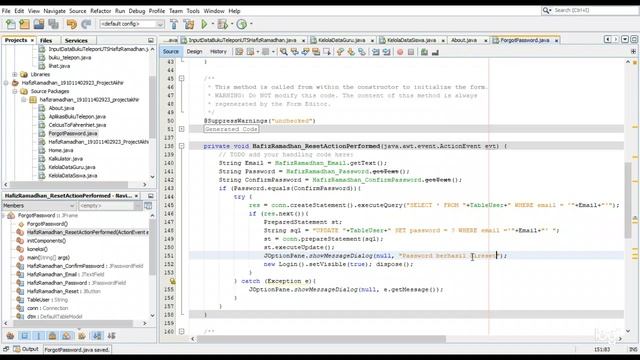Open the default config dropdown

pos(132,24)
